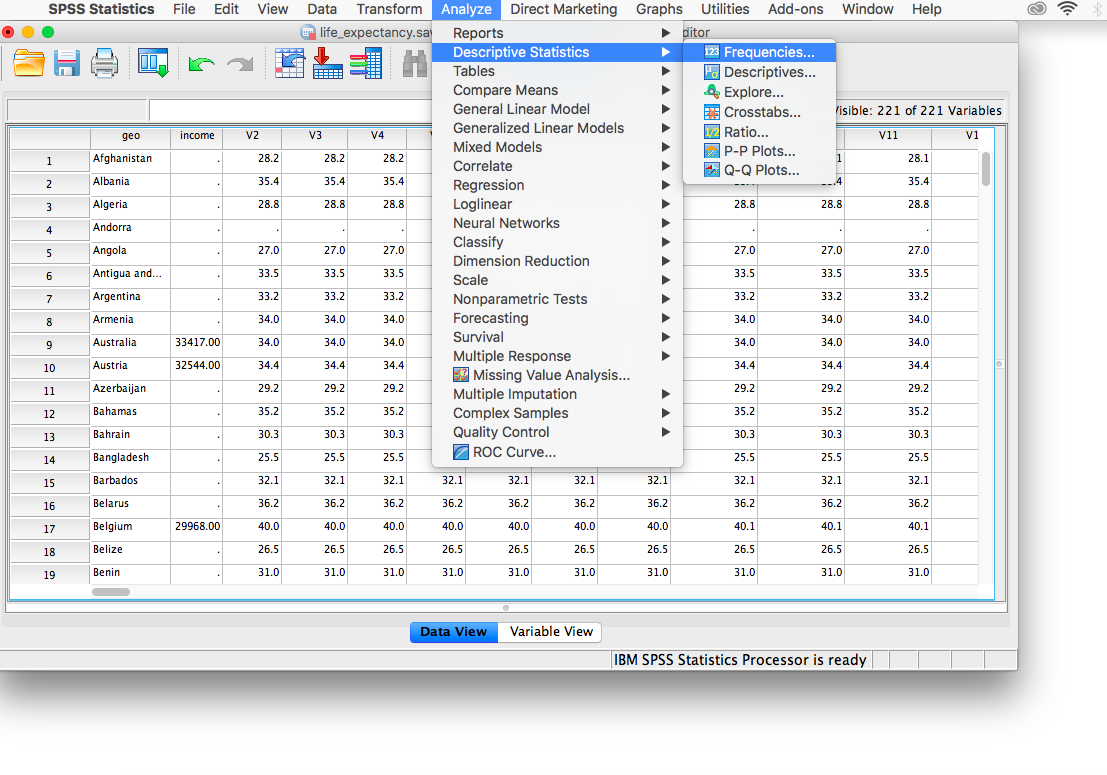
Task: Select the Data View tab
Action: pos(453,632)
